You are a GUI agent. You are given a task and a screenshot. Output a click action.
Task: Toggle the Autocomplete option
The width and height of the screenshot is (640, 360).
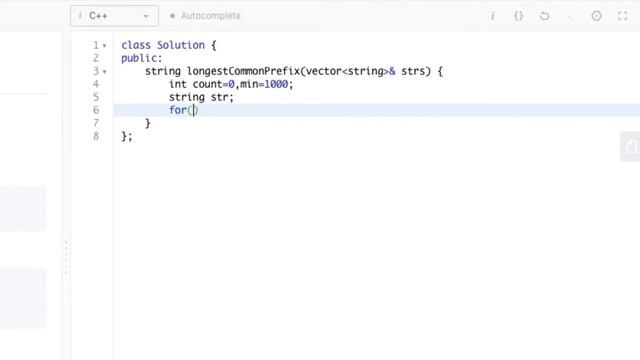205,16
